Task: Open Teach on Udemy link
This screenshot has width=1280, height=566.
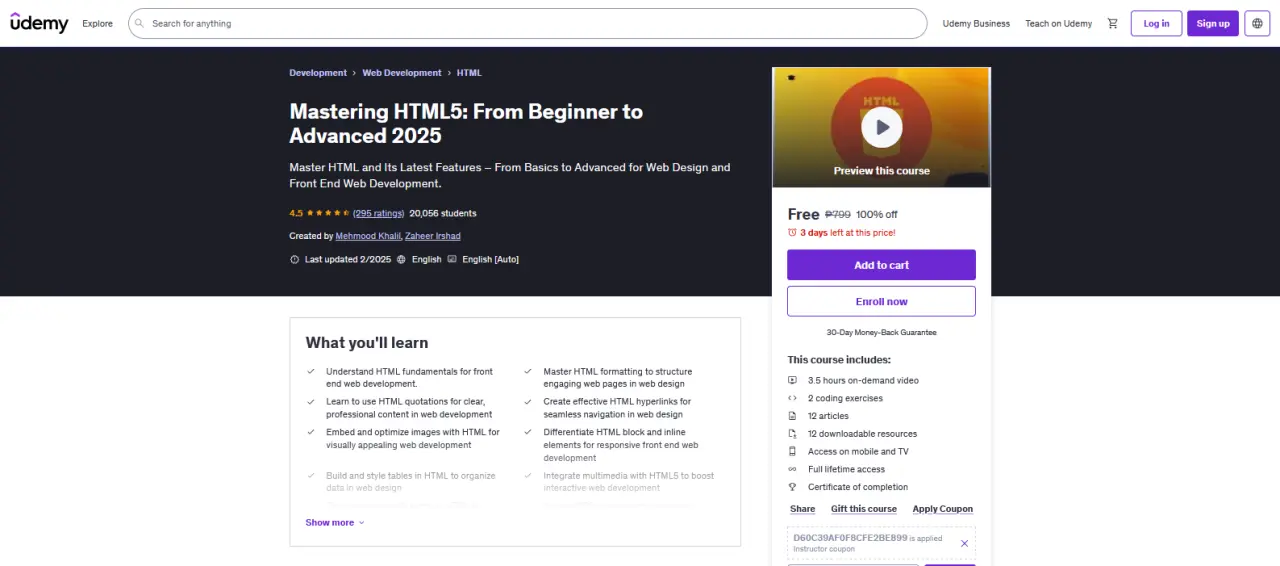Action: tap(1058, 23)
